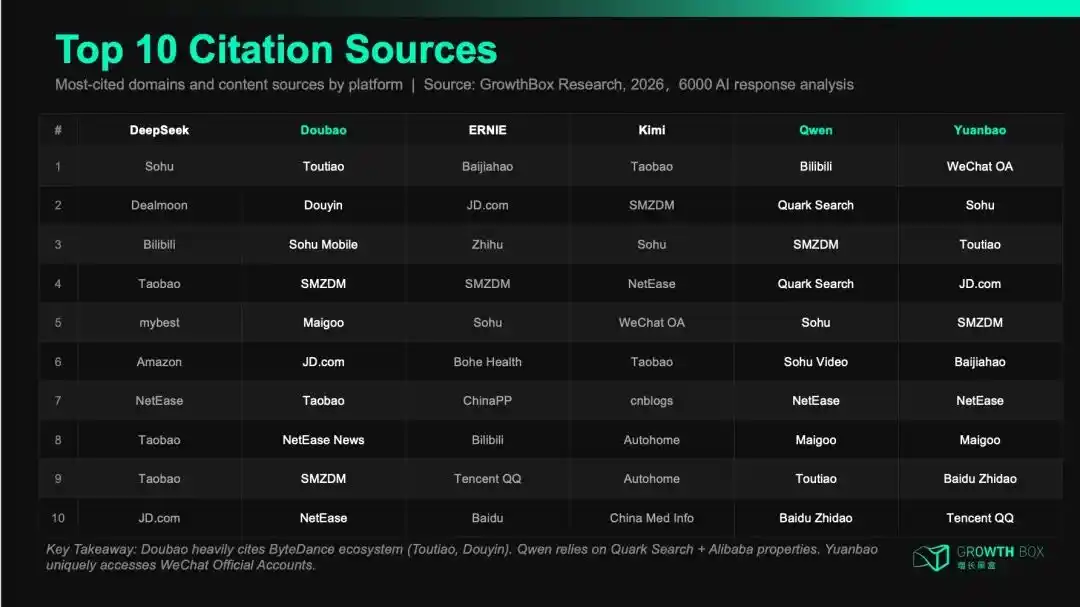Click the JD.com cell under ERNIE

(x=488, y=205)
